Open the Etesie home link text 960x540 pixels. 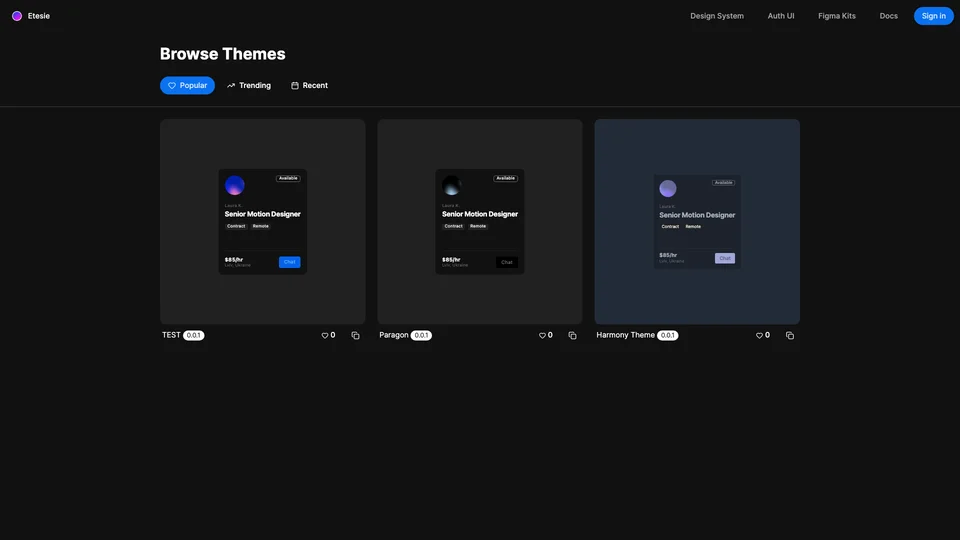(39, 16)
